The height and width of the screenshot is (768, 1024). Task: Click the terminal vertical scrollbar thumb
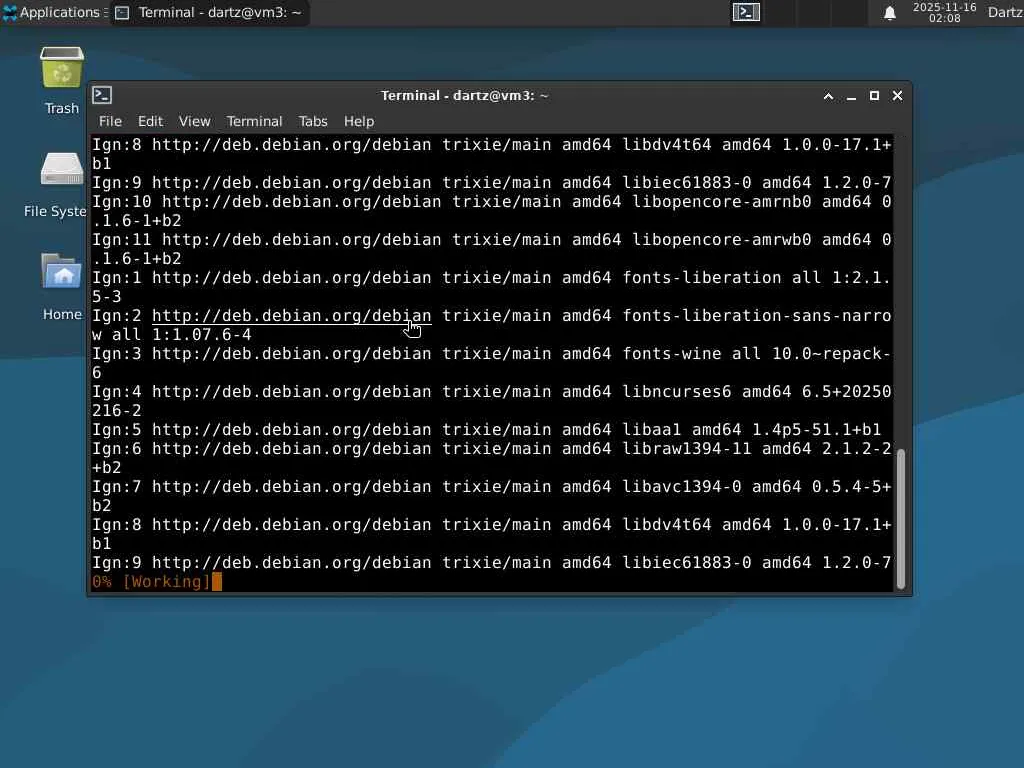tap(901, 519)
